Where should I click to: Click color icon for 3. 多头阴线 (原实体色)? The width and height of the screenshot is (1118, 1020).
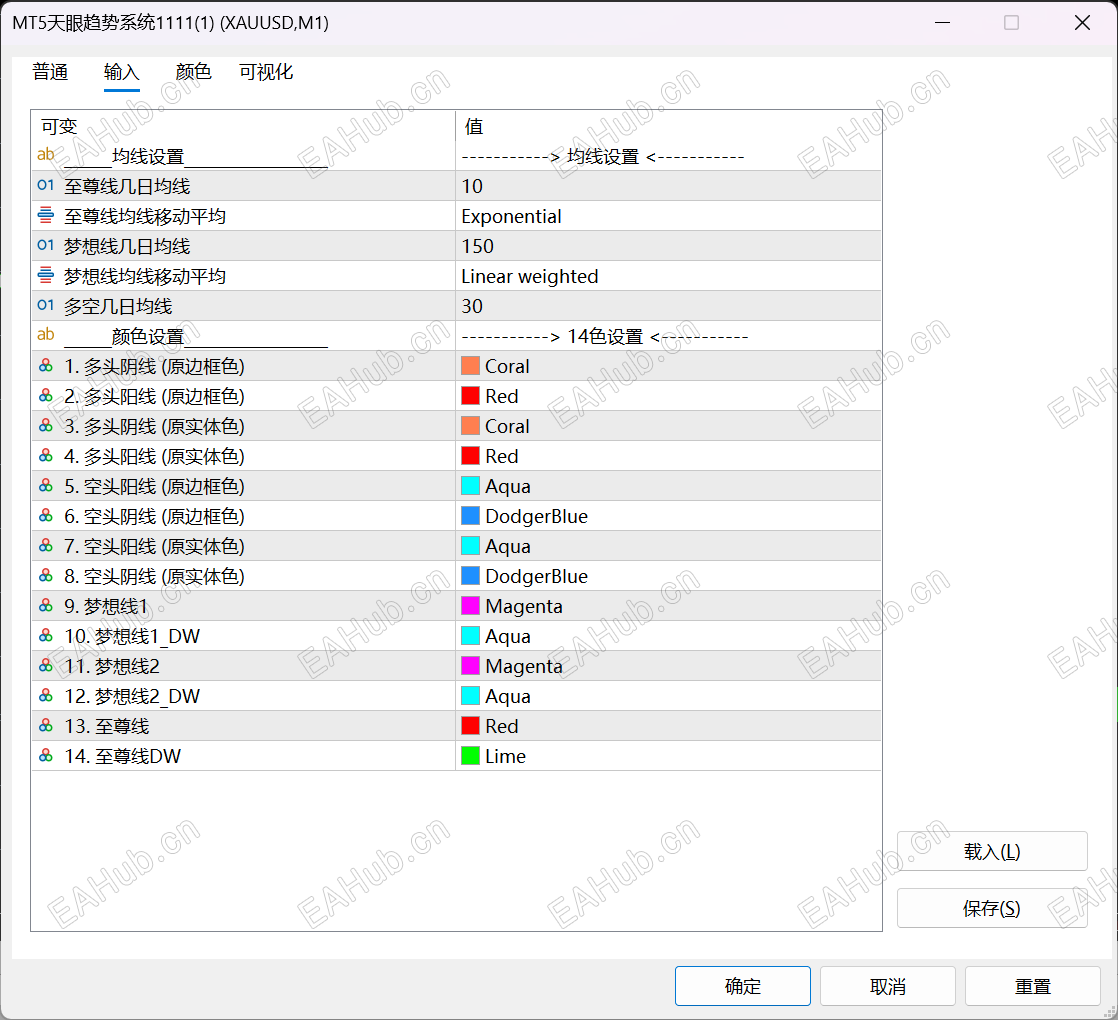click(x=46, y=426)
